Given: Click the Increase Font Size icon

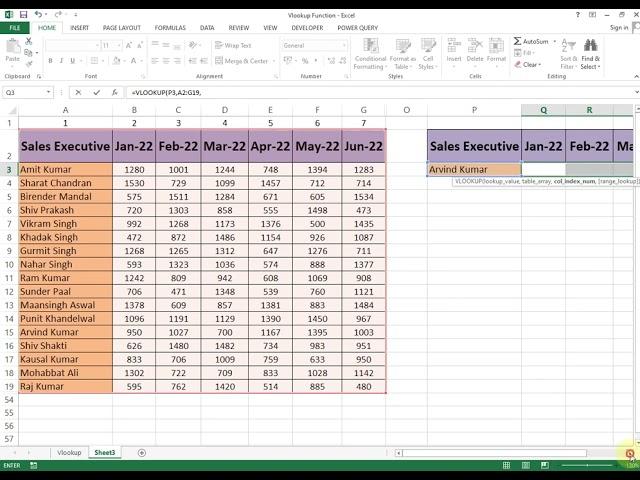Looking at the screenshot, I should click(129, 45).
